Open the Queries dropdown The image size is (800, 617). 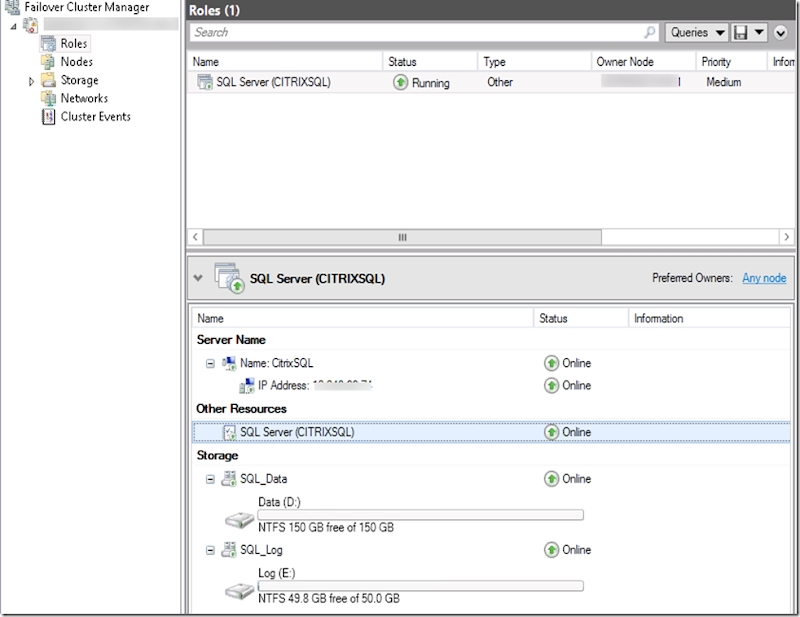pos(697,32)
